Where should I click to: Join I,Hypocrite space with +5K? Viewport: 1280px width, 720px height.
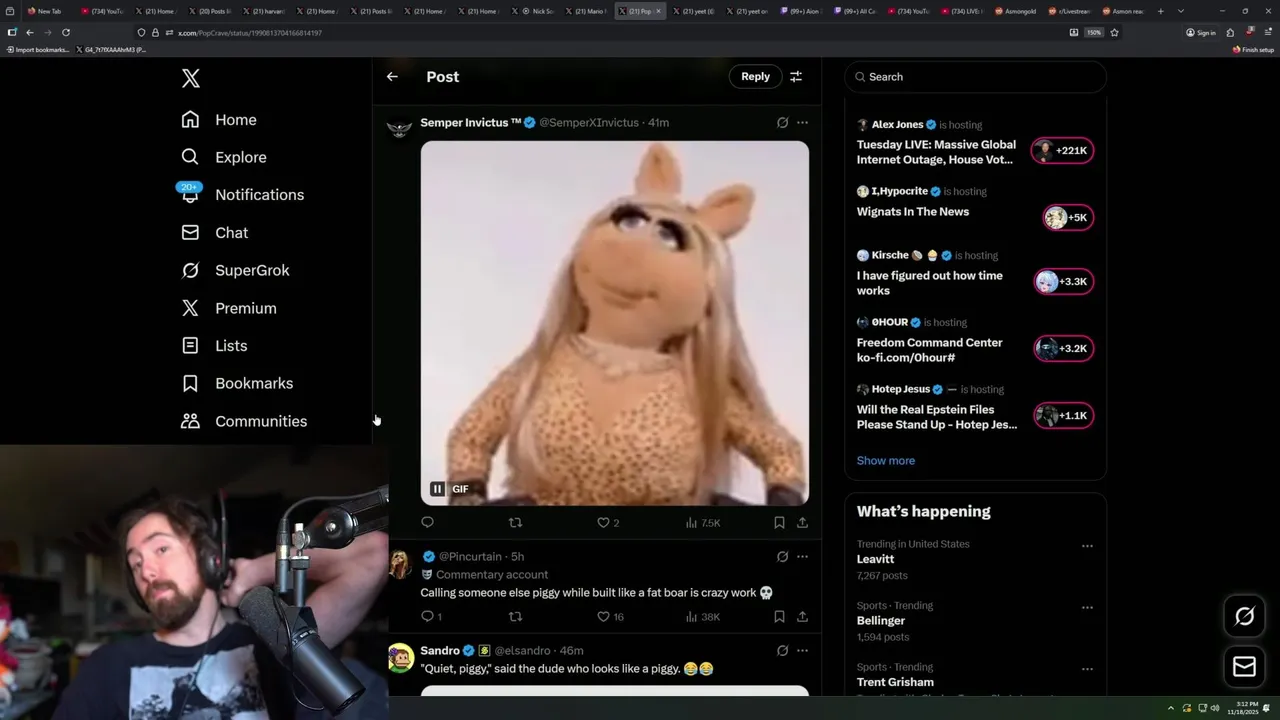pos(1067,218)
